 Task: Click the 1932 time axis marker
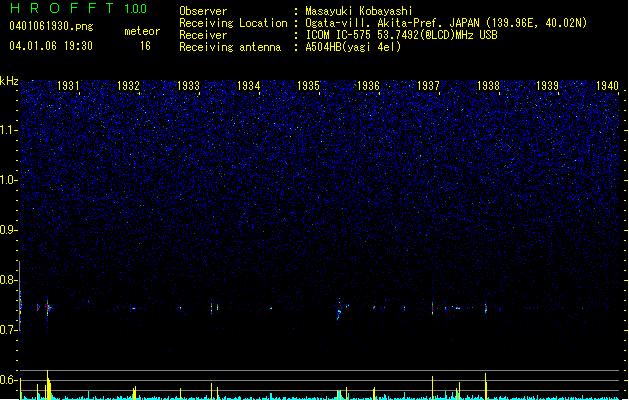(x=128, y=85)
